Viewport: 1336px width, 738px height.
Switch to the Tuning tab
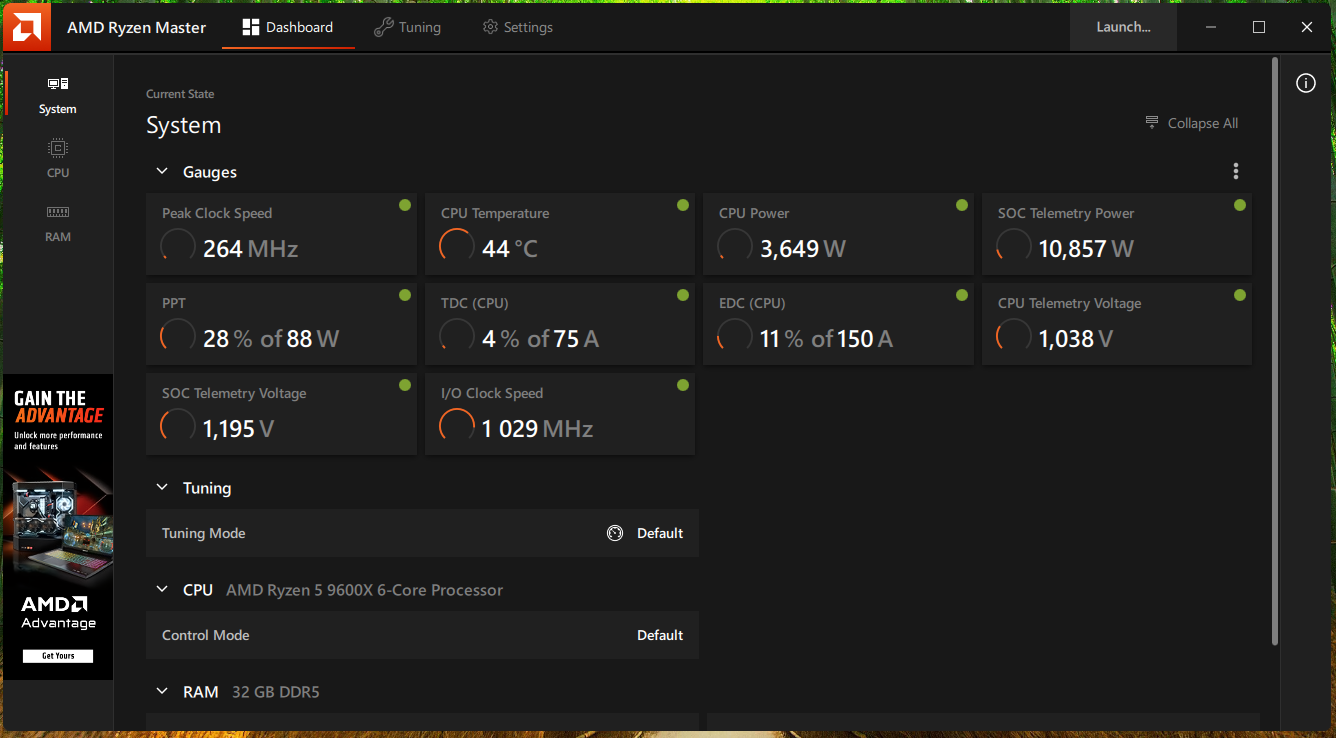coord(407,27)
